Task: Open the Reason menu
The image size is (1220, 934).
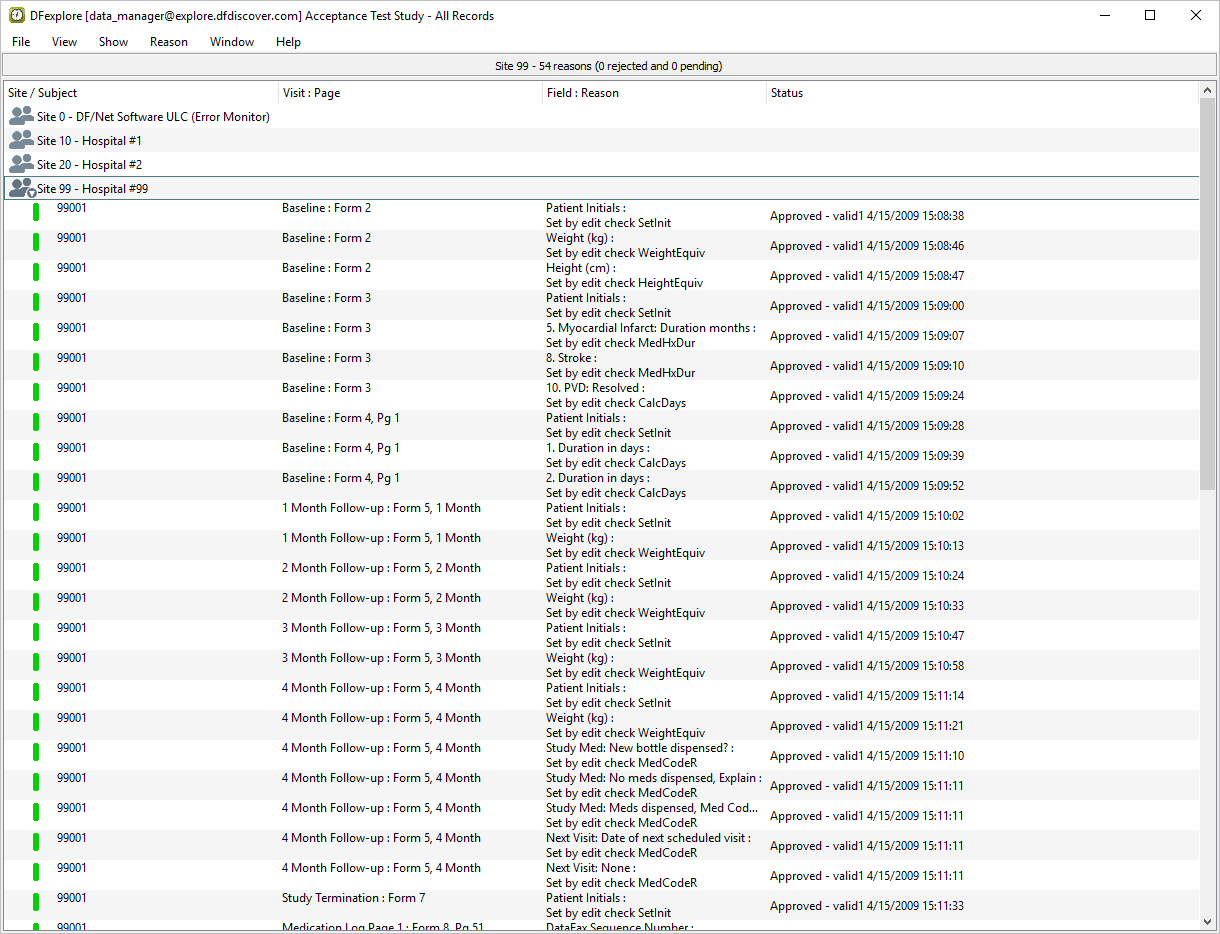Action: click(169, 42)
